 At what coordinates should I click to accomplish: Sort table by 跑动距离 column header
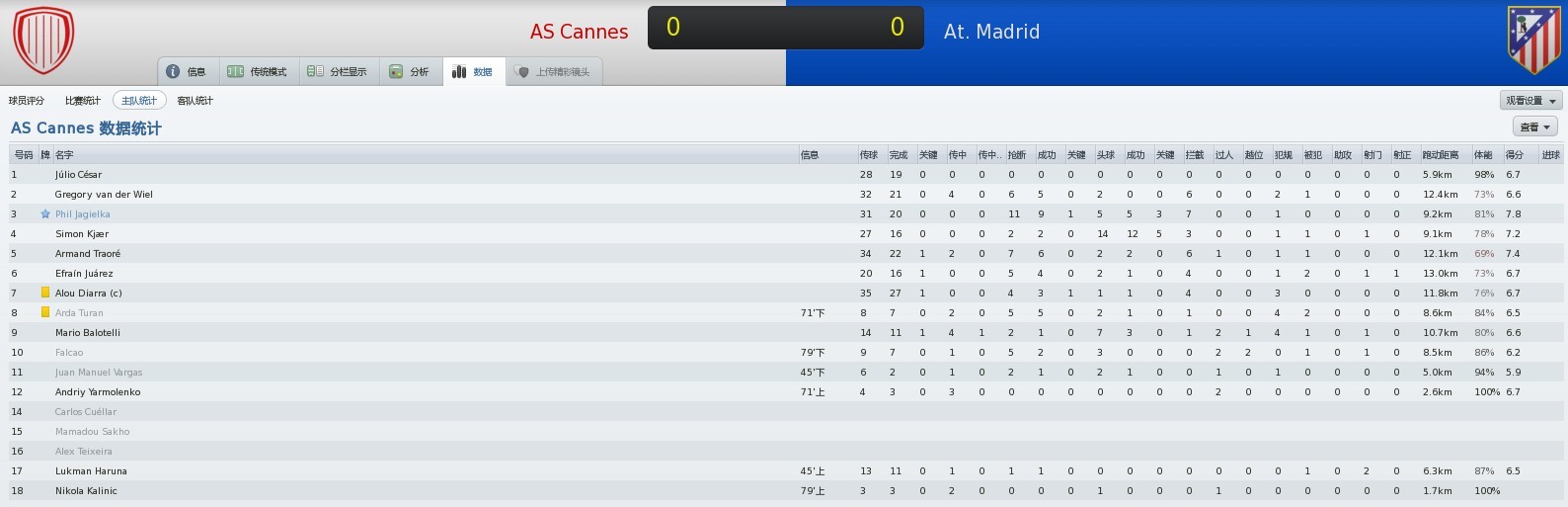coord(1441,155)
